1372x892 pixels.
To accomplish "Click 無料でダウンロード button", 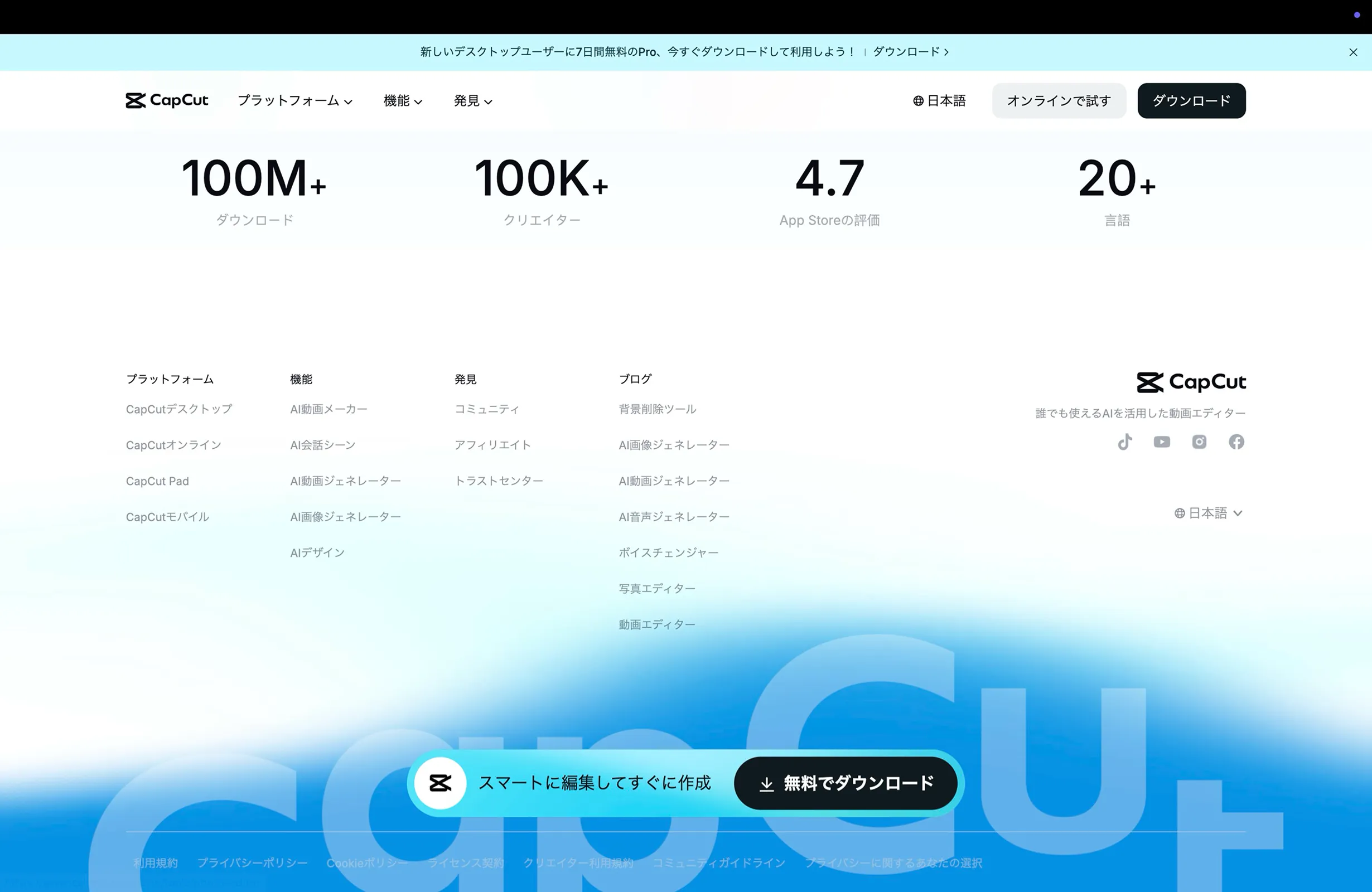I will (846, 783).
